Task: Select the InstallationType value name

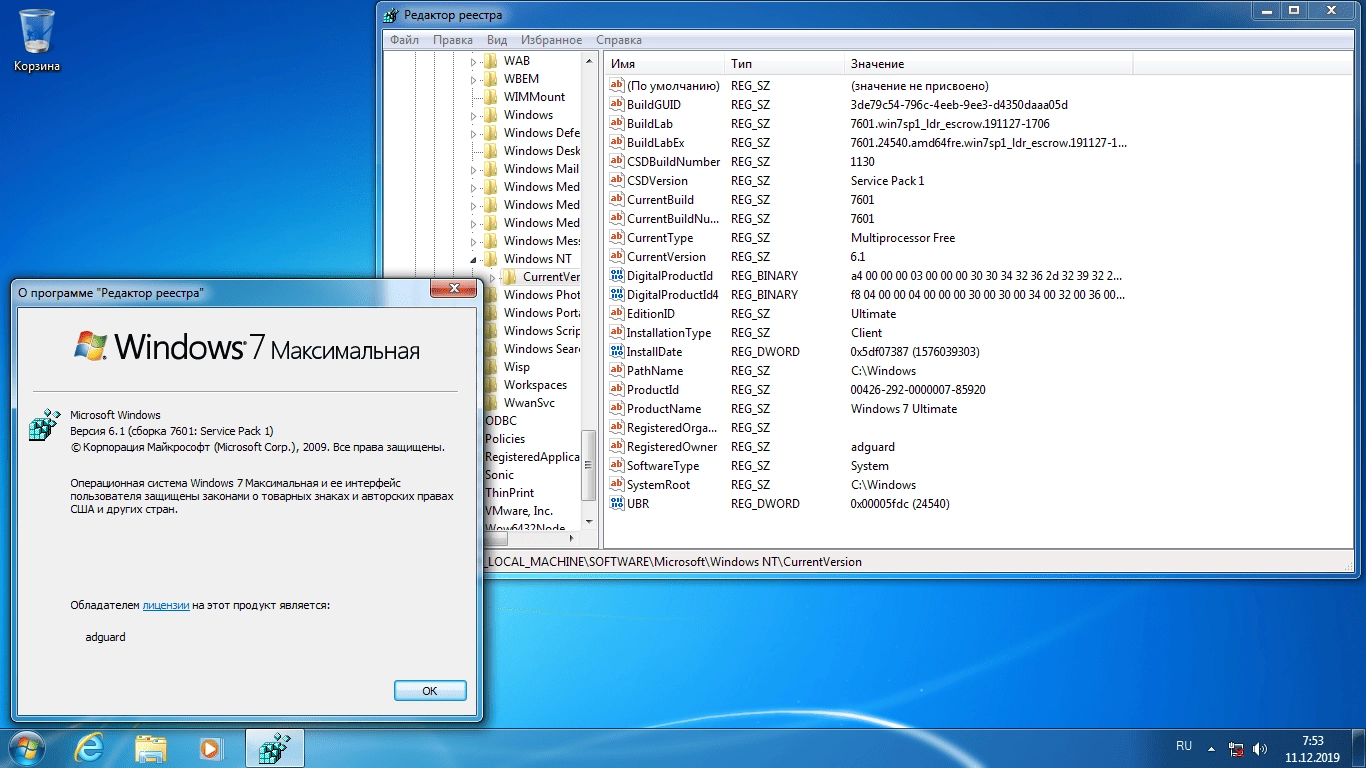Action: point(669,333)
